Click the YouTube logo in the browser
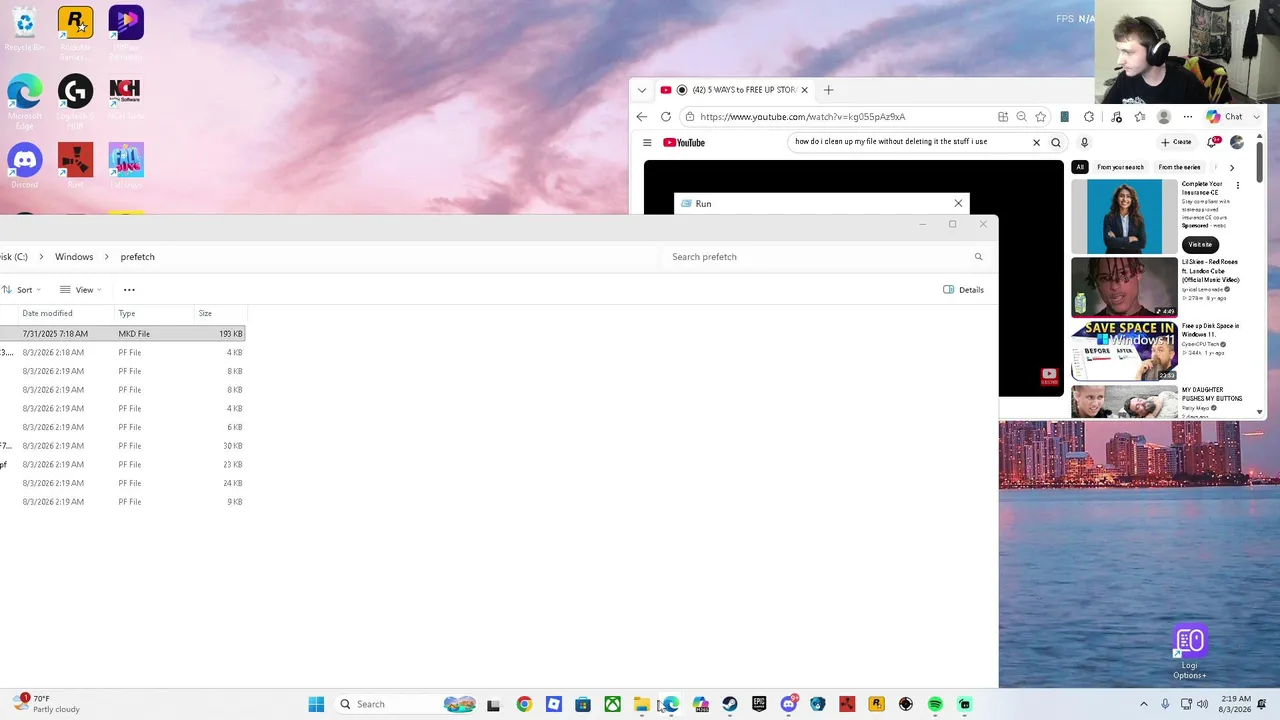Viewport: 1280px width, 720px height. [684, 143]
